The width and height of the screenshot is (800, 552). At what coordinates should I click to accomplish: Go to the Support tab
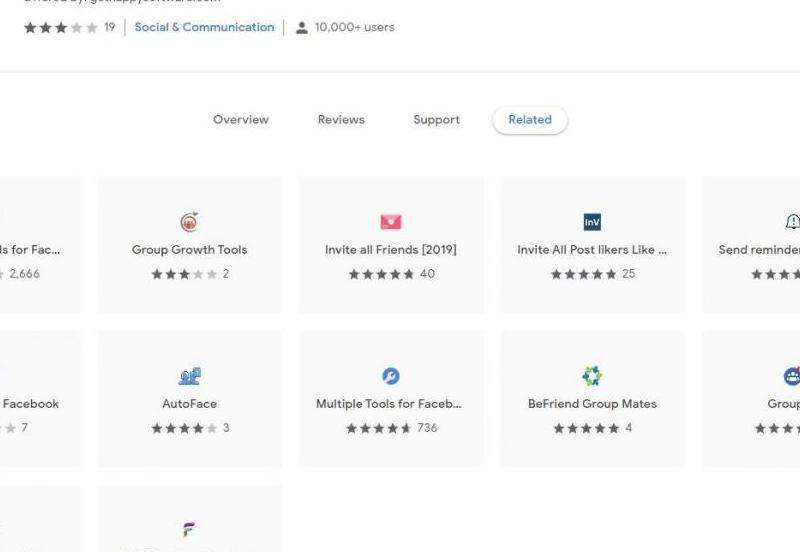(436, 120)
